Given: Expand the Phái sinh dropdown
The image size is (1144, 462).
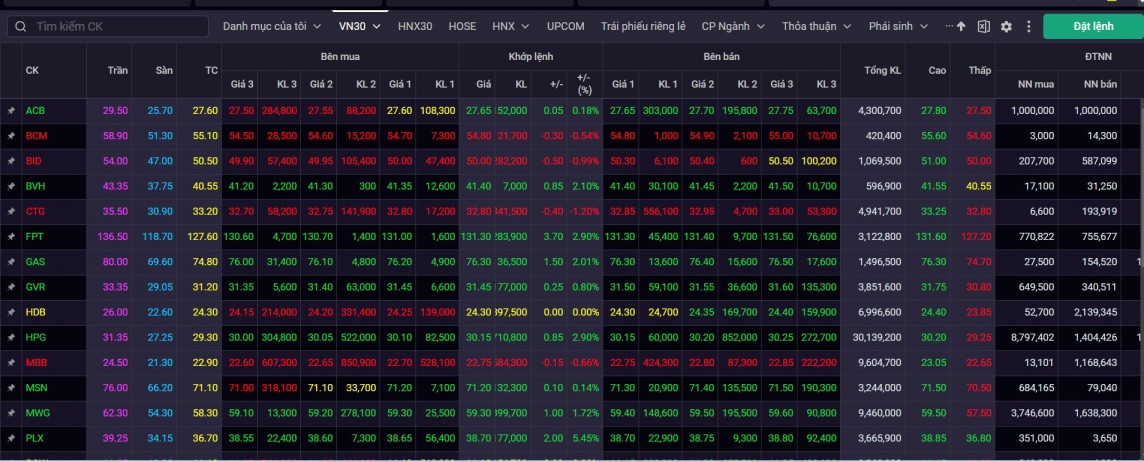Looking at the screenshot, I should [898, 27].
